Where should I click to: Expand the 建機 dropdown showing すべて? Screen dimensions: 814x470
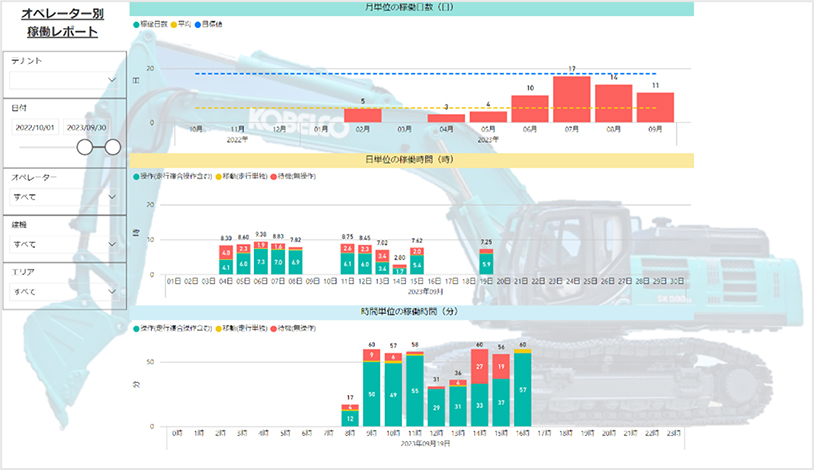tap(64, 244)
